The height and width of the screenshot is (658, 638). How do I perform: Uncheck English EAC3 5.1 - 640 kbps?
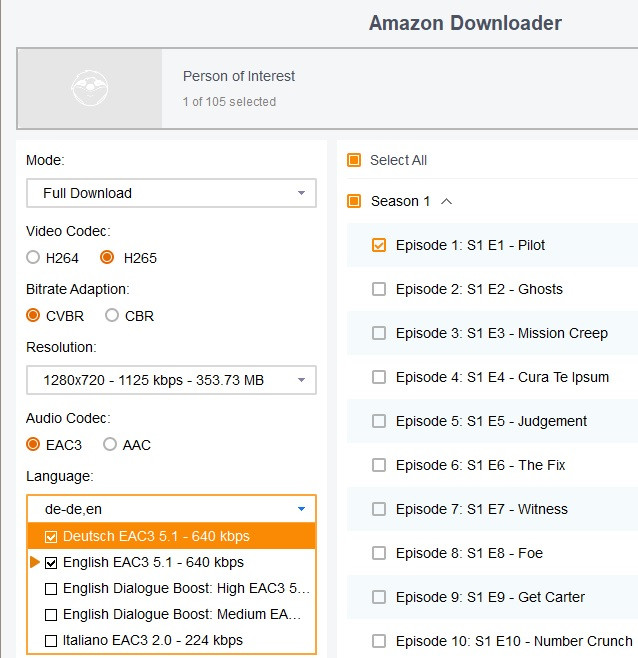52,562
